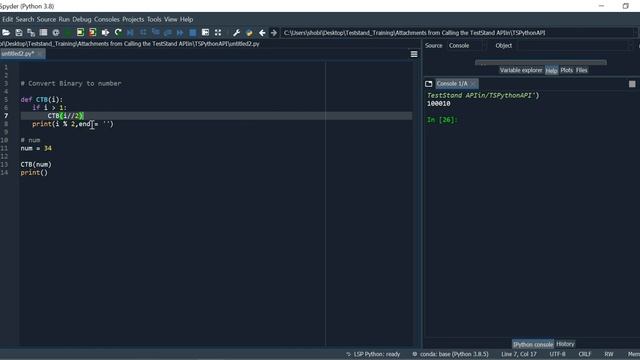Open the Tools menu
Image resolution: width=640 pixels, height=360 pixels.
pyautogui.click(x=154, y=19)
